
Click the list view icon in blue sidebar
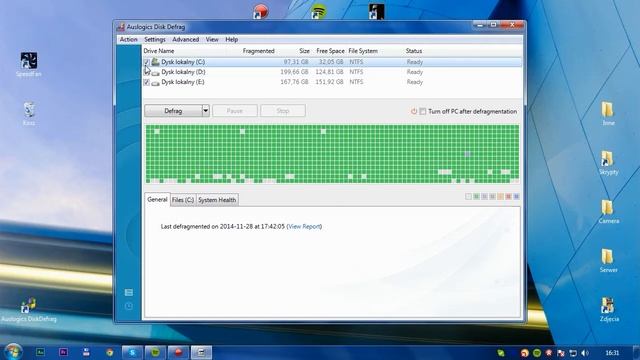pos(129,292)
